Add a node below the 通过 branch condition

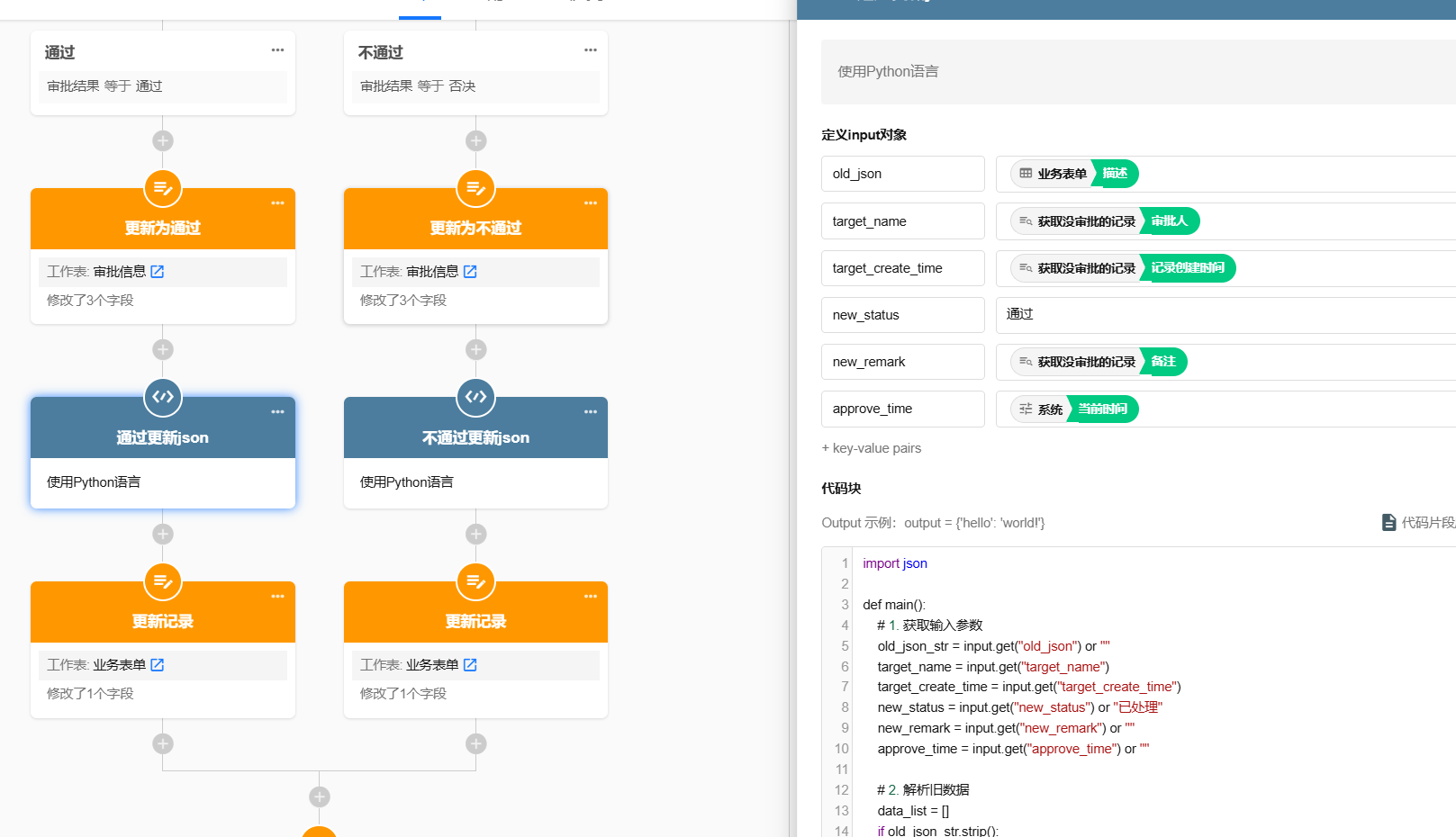[x=163, y=141]
